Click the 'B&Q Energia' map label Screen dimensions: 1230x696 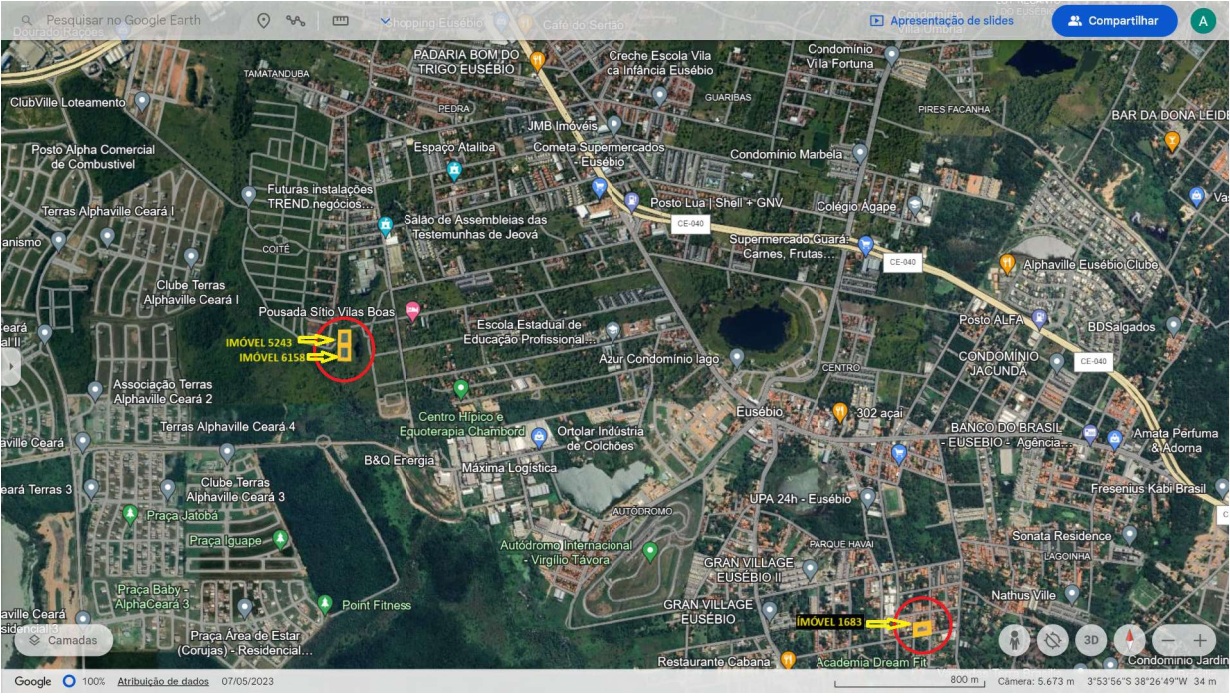pyautogui.click(x=400, y=460)
